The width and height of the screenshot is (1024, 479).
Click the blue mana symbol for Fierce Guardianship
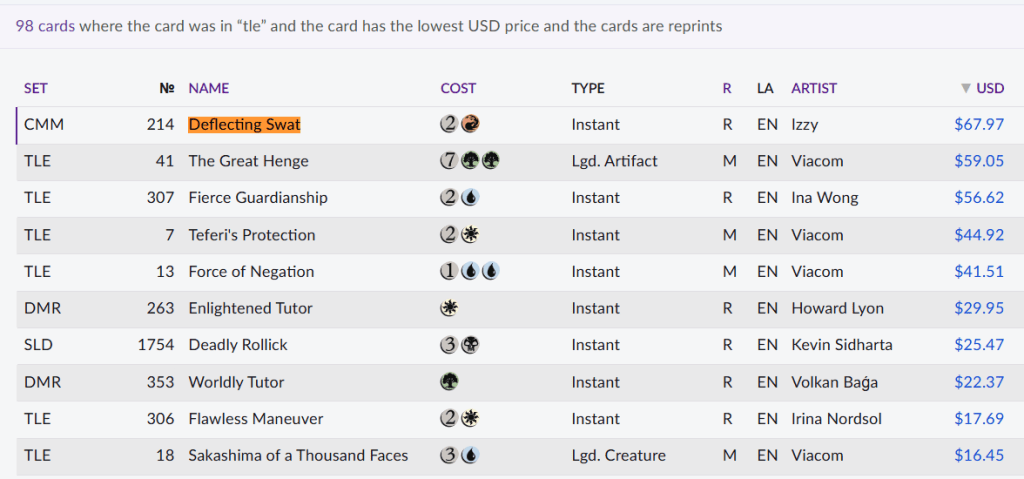point(470,198)
